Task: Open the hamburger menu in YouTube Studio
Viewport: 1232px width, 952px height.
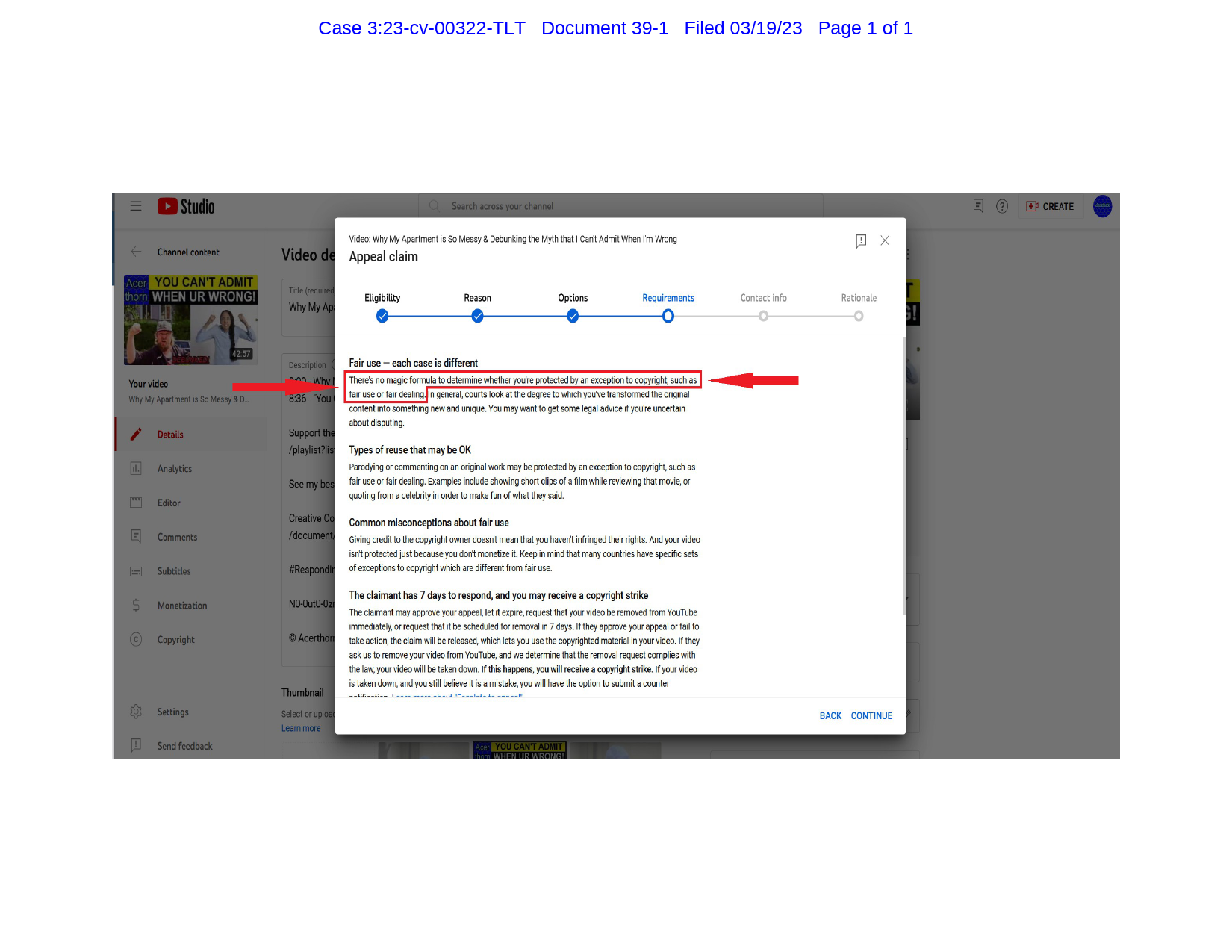Action: (x=136, y=206)
